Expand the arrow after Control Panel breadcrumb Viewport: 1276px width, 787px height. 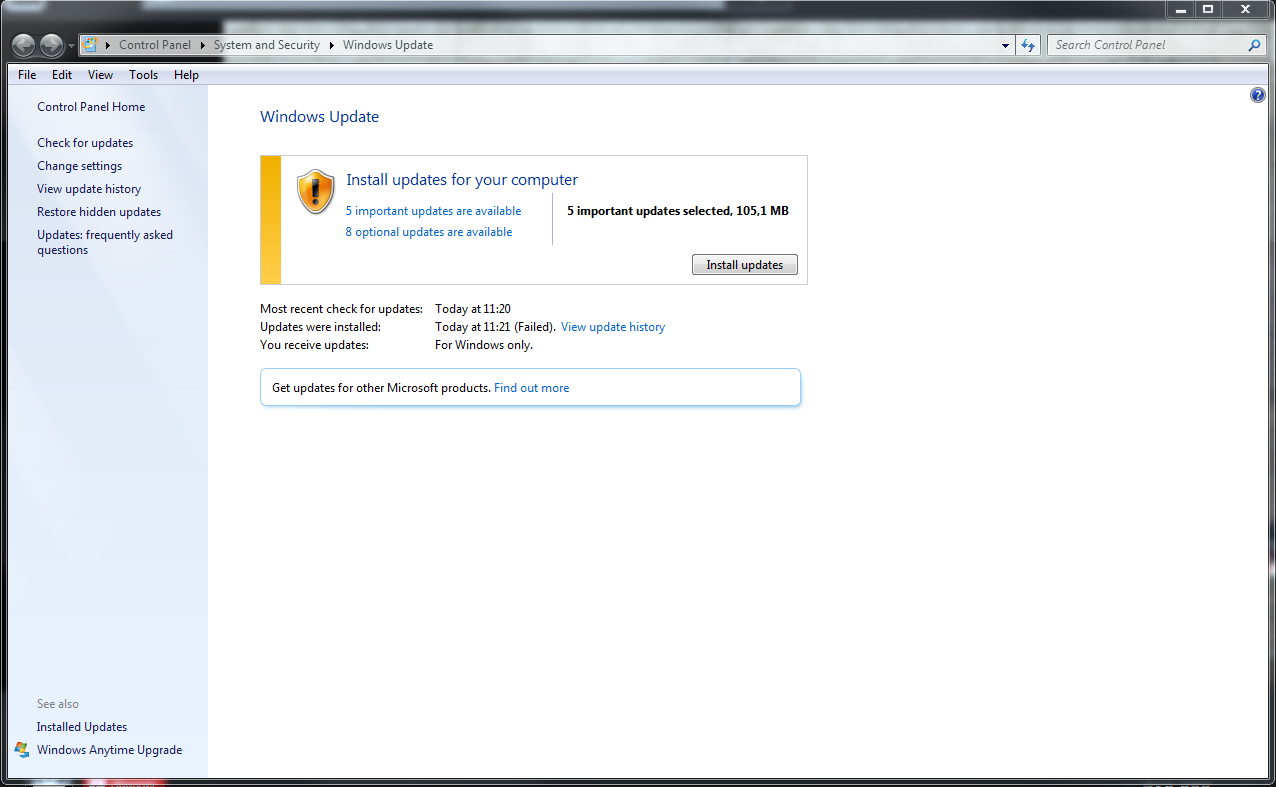click(x=202, y=45)
